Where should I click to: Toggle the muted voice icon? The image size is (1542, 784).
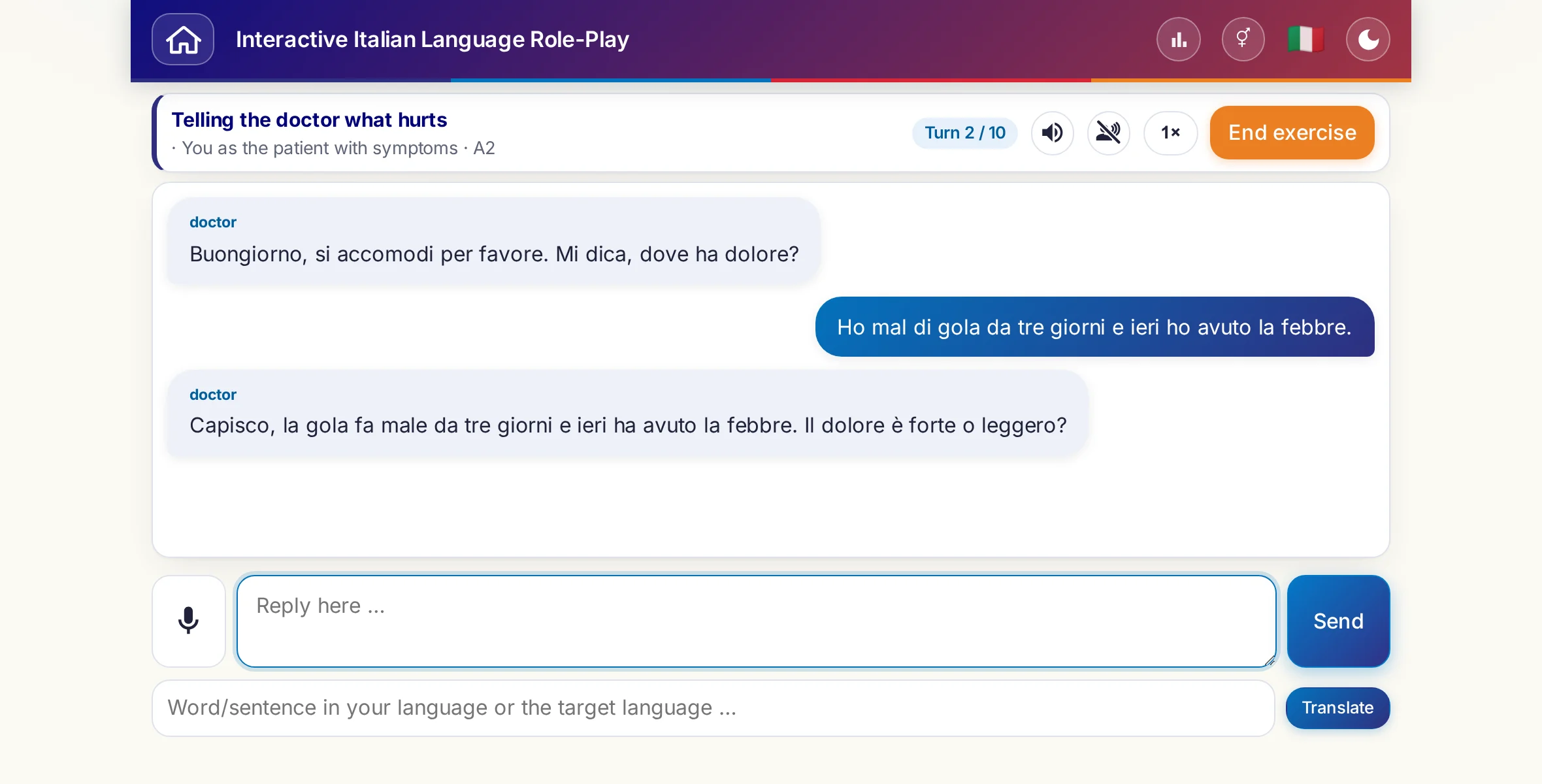tap(1108, 133)
